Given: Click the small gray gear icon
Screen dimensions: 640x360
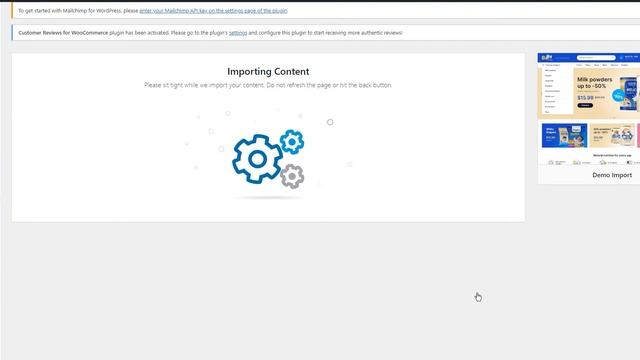Looking at the screenshot, I should point(292,176).
